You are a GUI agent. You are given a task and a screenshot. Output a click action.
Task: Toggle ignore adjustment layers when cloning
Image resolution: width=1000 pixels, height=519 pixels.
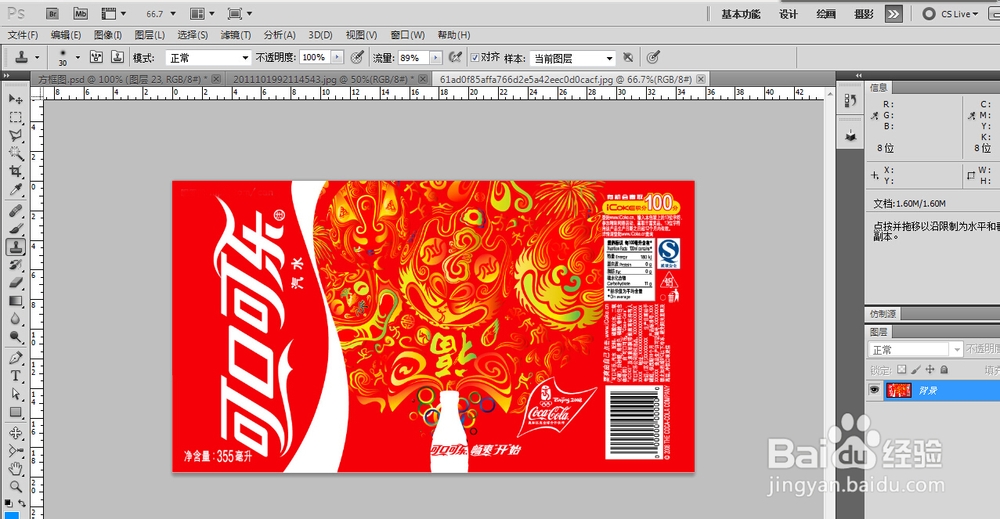[628, 58]
